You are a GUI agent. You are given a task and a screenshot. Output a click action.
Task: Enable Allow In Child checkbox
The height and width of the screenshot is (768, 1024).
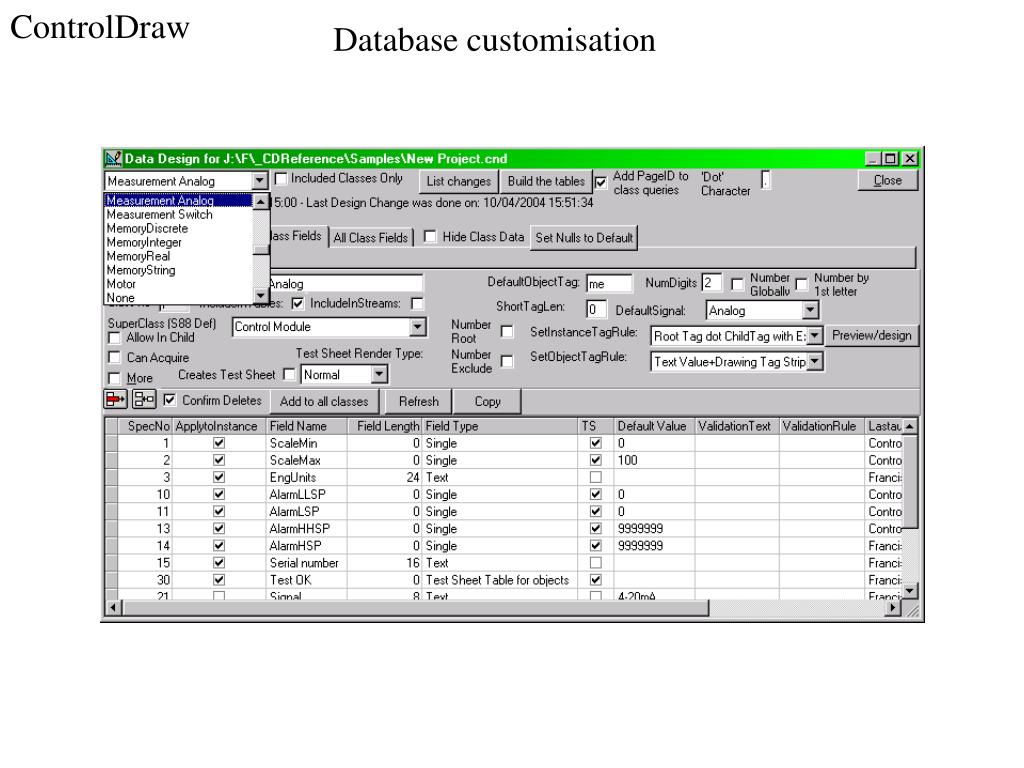point(114,338)
